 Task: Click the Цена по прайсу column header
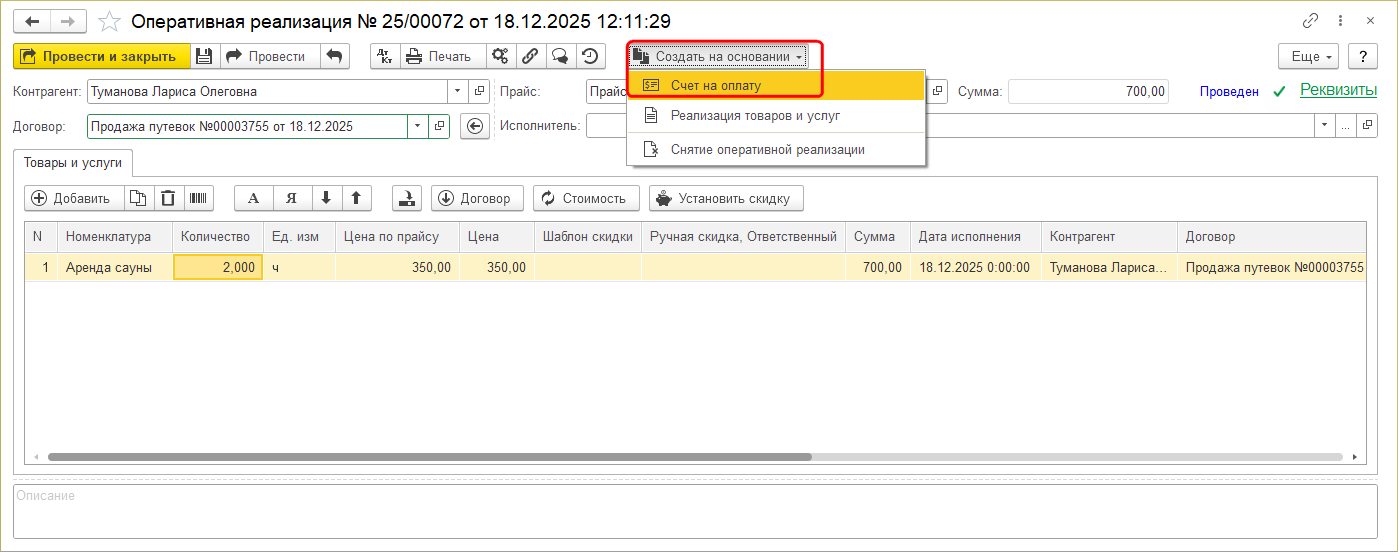point(397,237)
